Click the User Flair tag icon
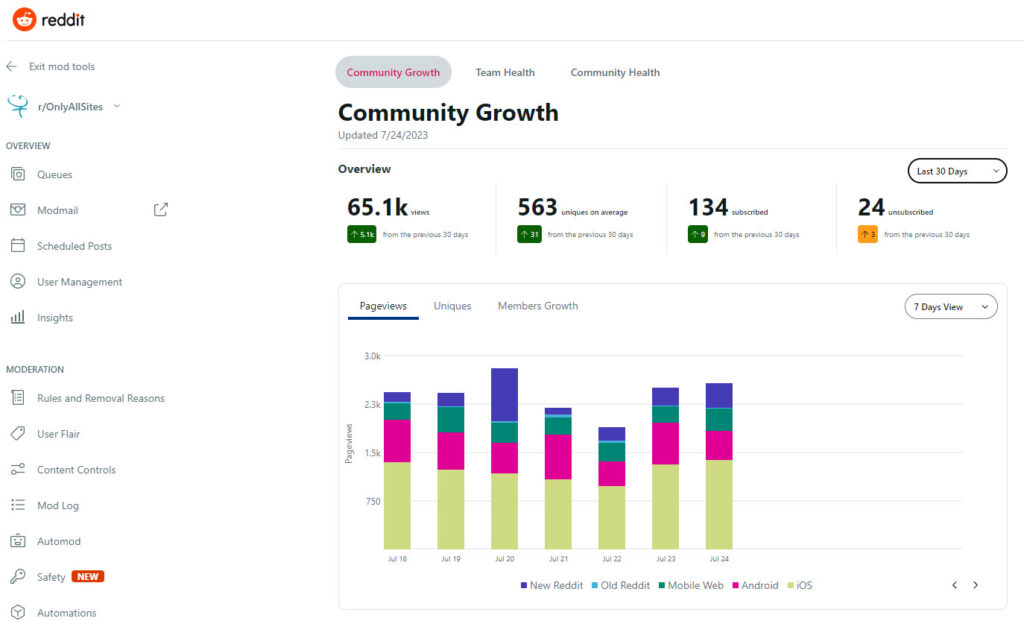The image size is (1024, 621). (x=17, y=434)
